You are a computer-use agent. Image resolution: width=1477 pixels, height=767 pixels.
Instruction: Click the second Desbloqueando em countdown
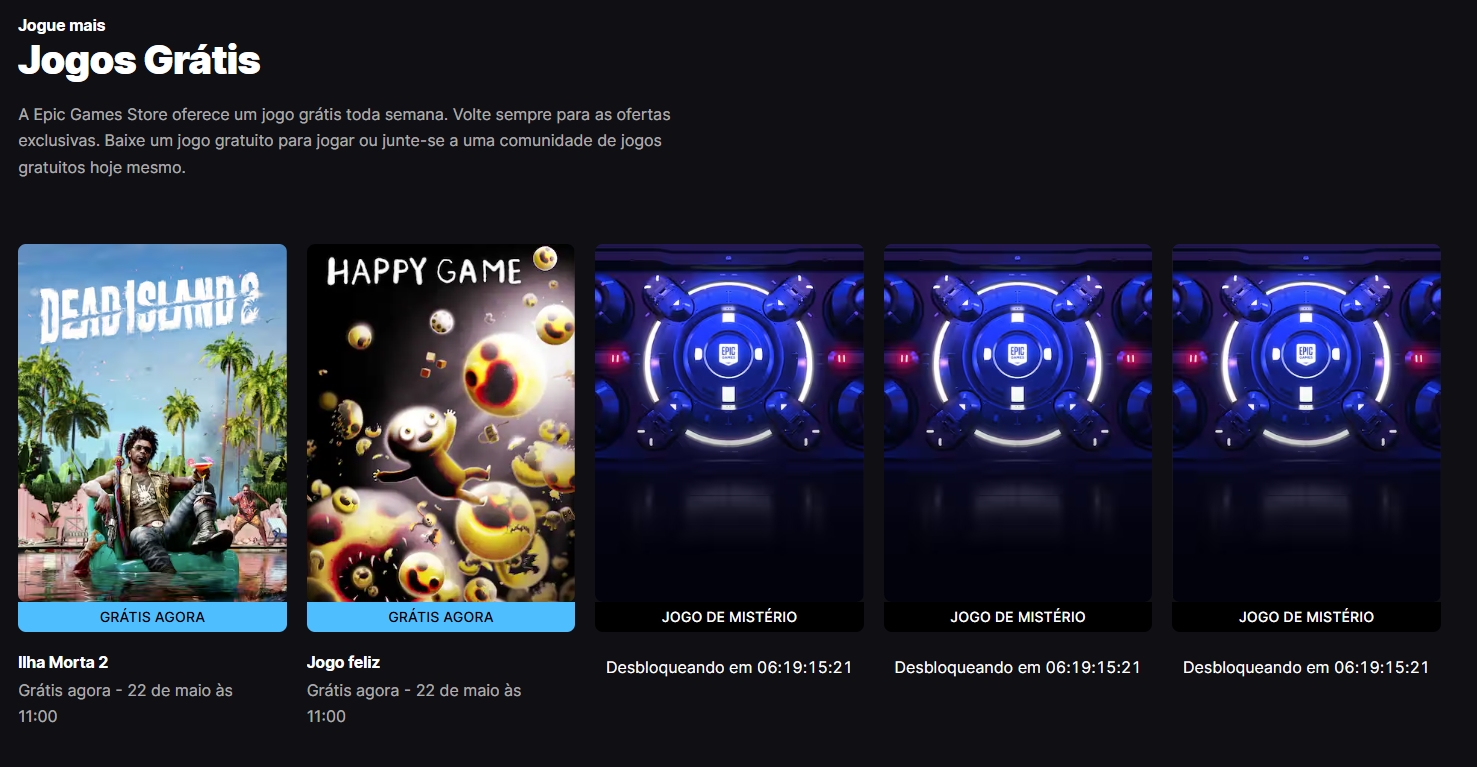[x=1017, y=667]
